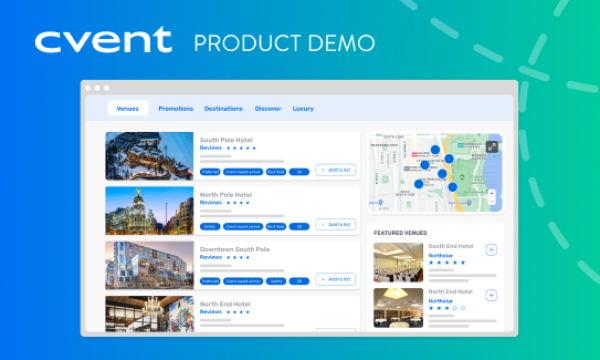Click South Pole Hotel star rating
Viewport: 600px width, 360px height.
[241, 148]
